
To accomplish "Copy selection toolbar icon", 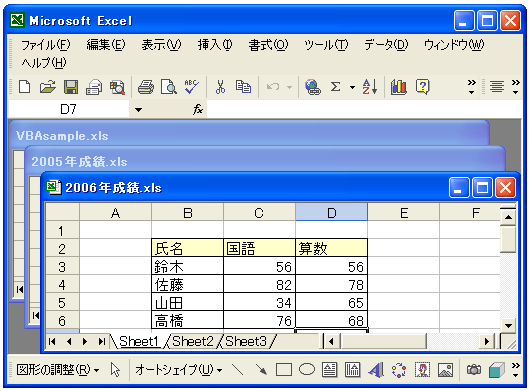I will point(243,87).
